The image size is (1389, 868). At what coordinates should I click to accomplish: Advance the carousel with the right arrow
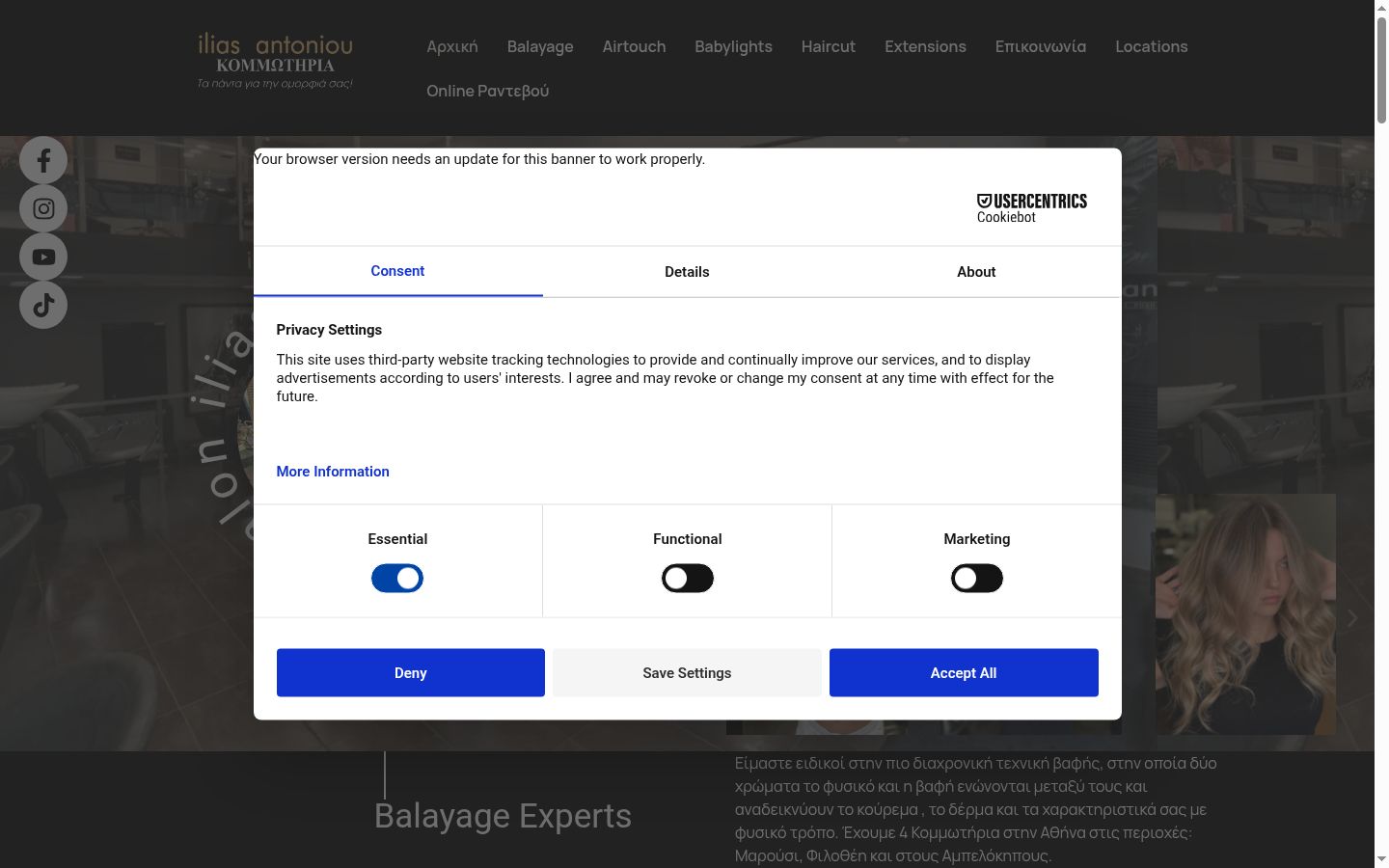[x=1352, y=618]
